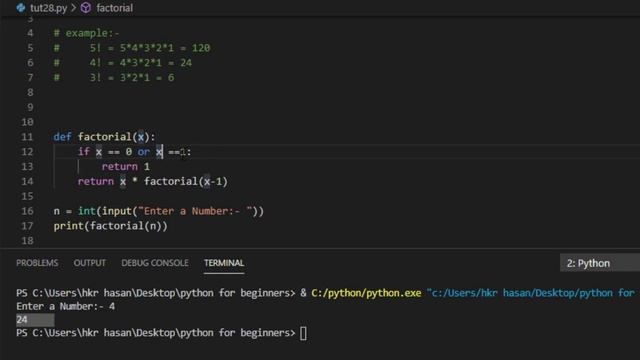640x360 pixels.
Task: Click the comment '3! = 3*2*1 = 6'
Action: [132, 78]
